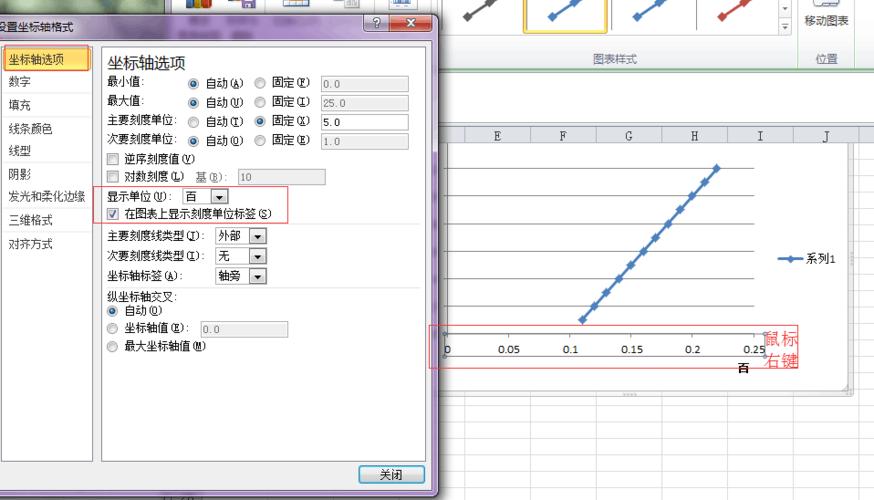Viewport: 874px width, 500px height.
Task: Pick the third blue line chart style
Action: (651, 12)
